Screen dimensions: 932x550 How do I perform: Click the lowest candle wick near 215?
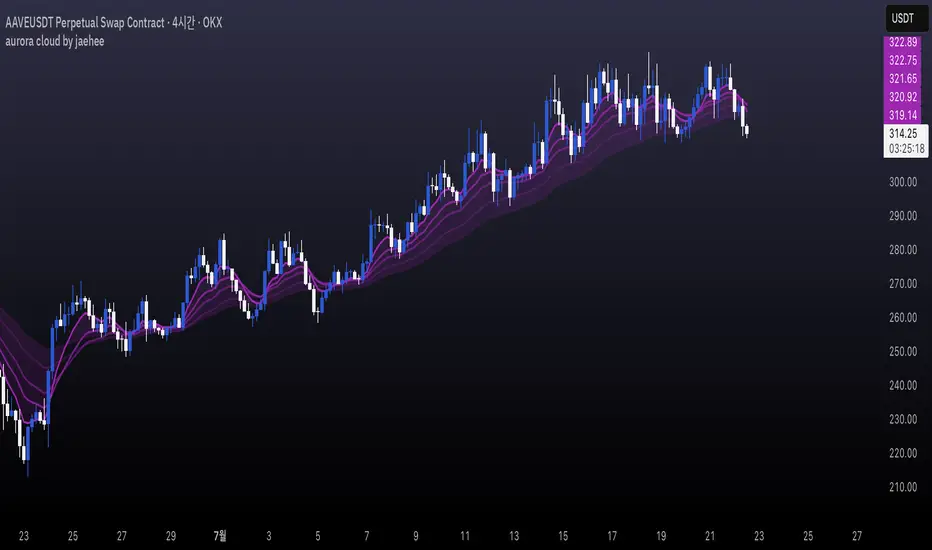tap(27, 452)
